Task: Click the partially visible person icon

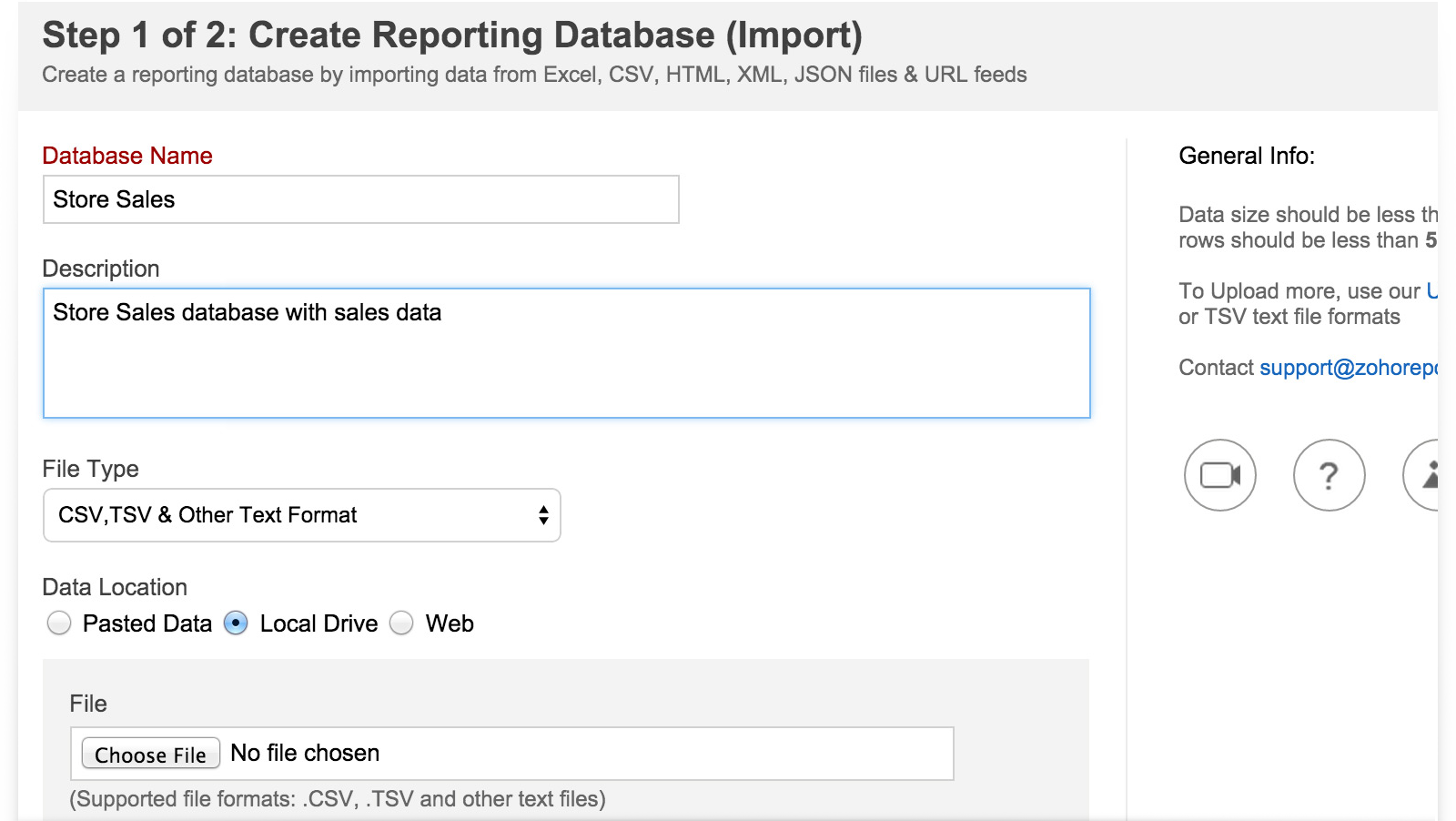Action: [x=1425, y=475]
